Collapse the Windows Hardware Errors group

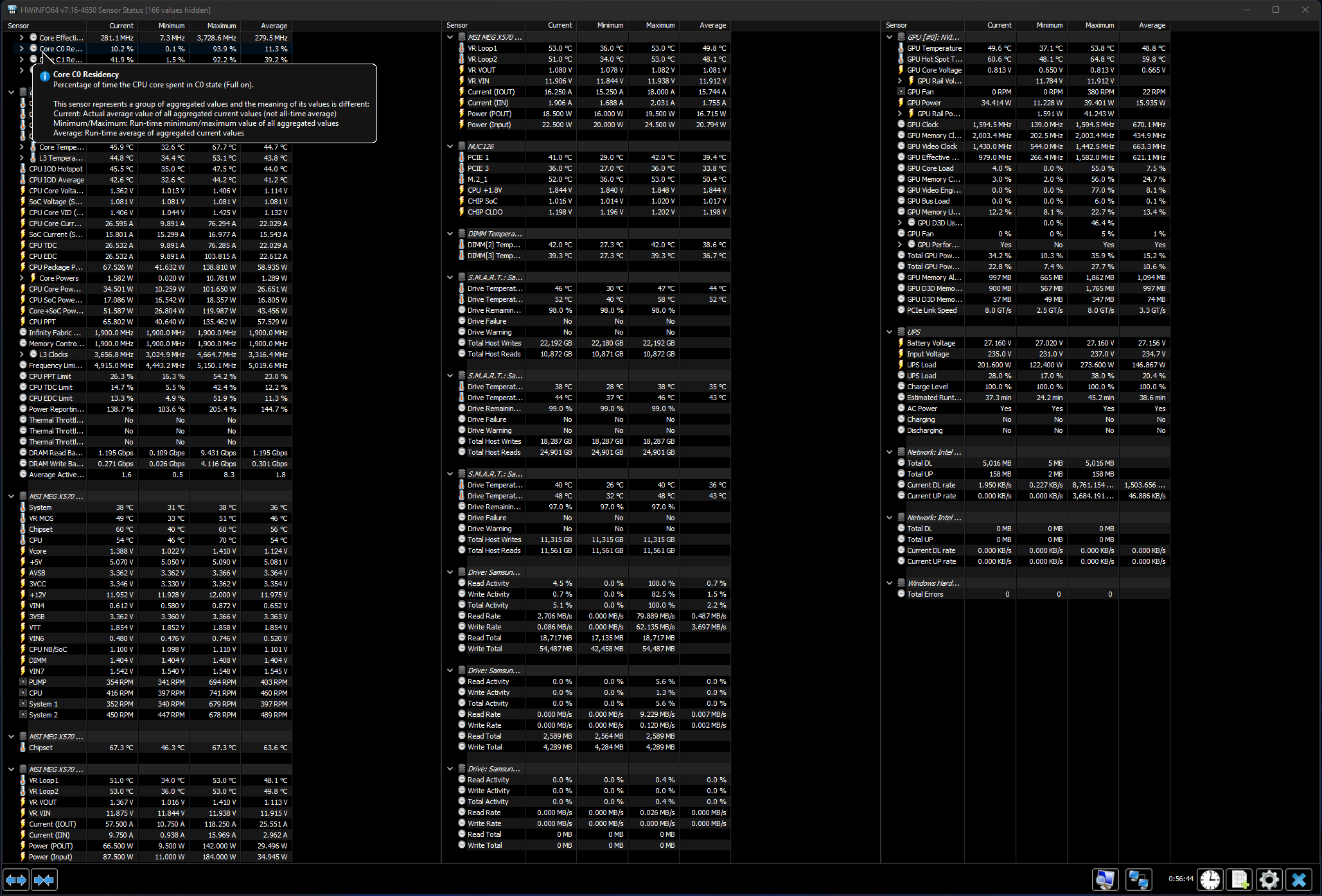tap(890, 583)
